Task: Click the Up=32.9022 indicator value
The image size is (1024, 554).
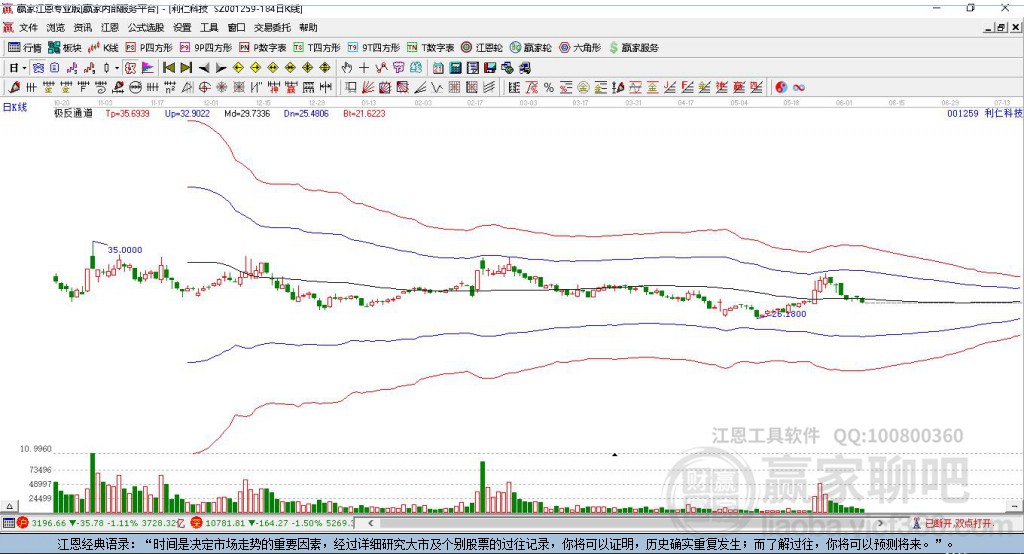Action: tap(187, 114)
